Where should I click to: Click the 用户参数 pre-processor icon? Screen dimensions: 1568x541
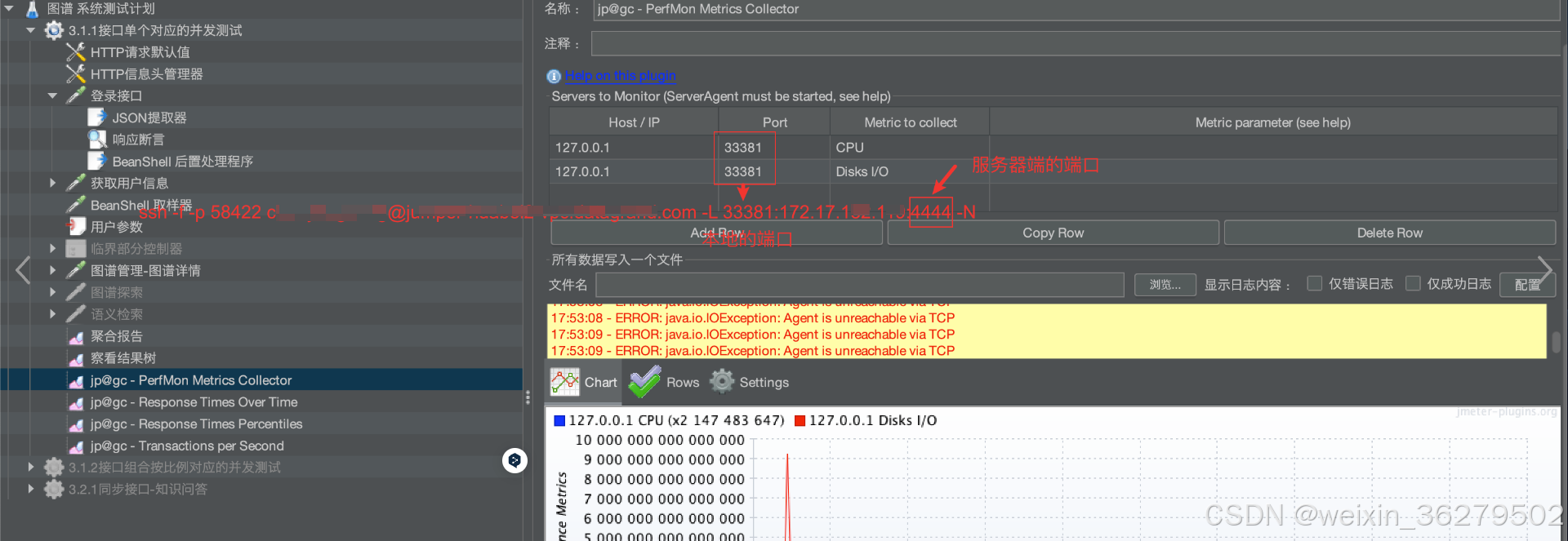pos(76,226)
